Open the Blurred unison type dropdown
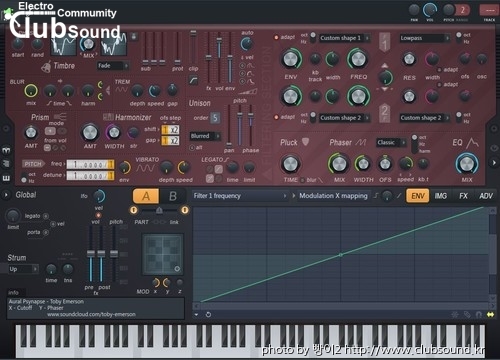 click(x=205, y=136)
